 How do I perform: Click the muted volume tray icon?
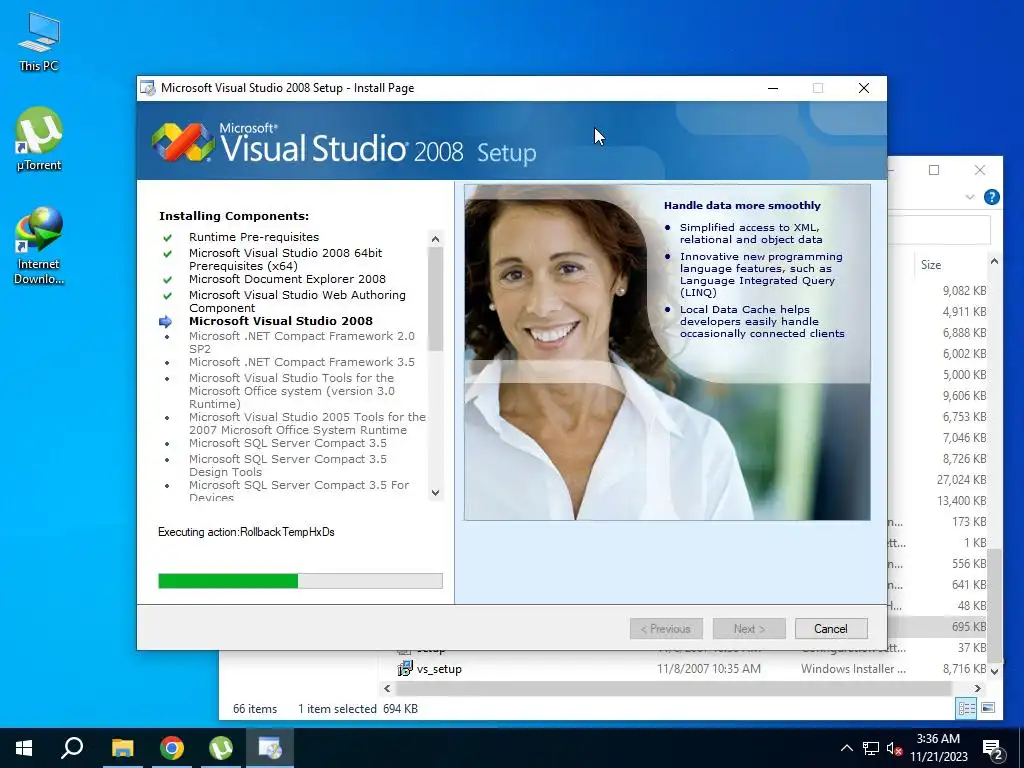(x=894, y=748)
